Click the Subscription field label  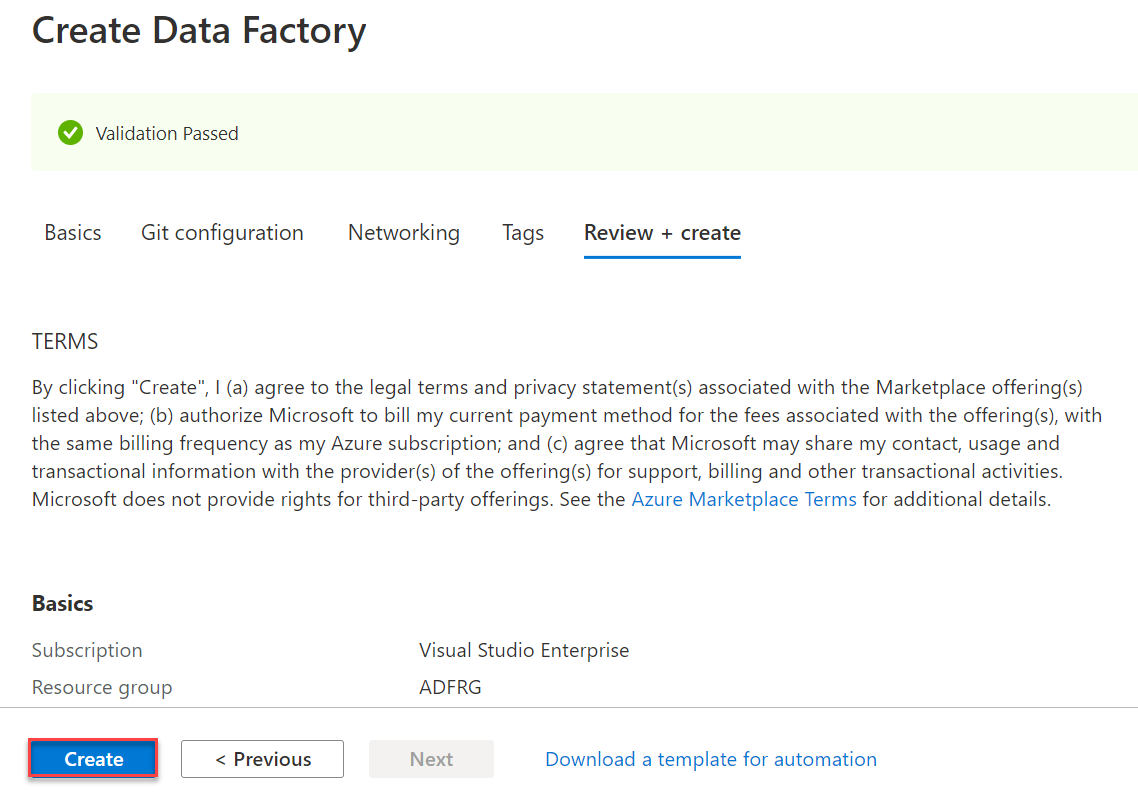tap(87, 650)
